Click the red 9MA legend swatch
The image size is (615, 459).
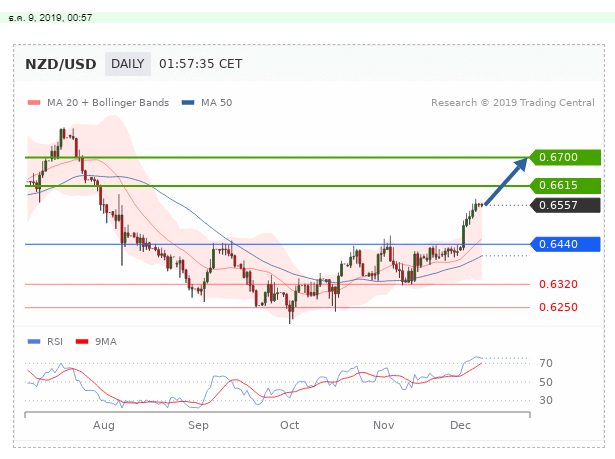pos(82,342)
